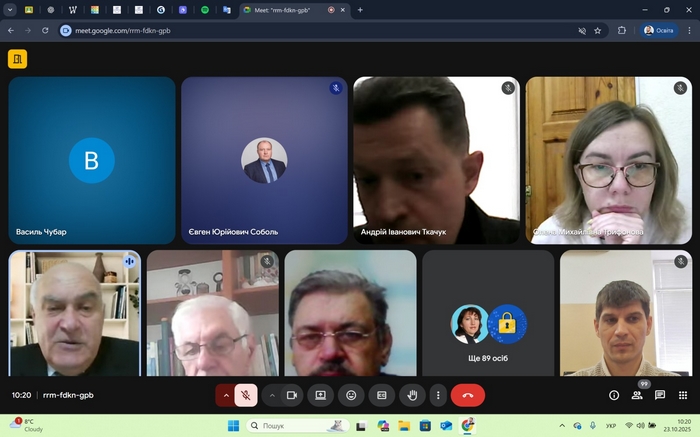Open the three-dot more options menu
Viewport: 700px width, 437px height.
(437, 395)
